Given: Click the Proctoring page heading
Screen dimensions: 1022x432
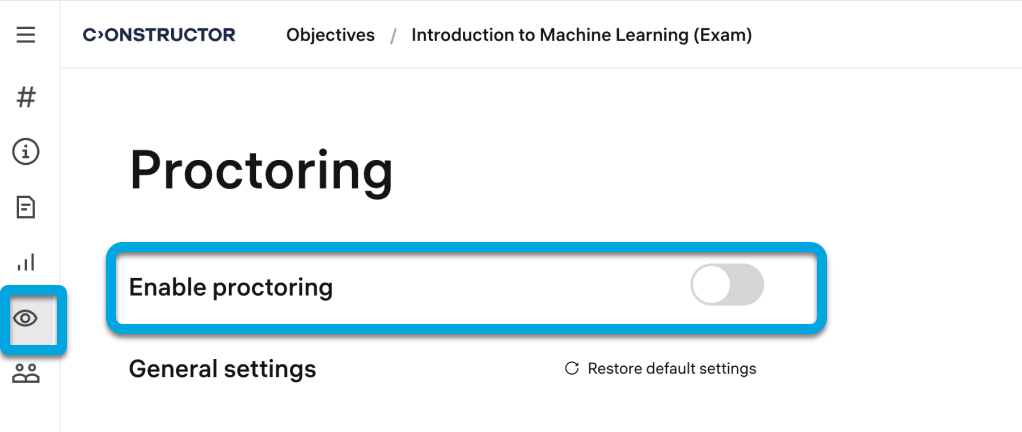Looking at the screenshot, I should 261,171.
